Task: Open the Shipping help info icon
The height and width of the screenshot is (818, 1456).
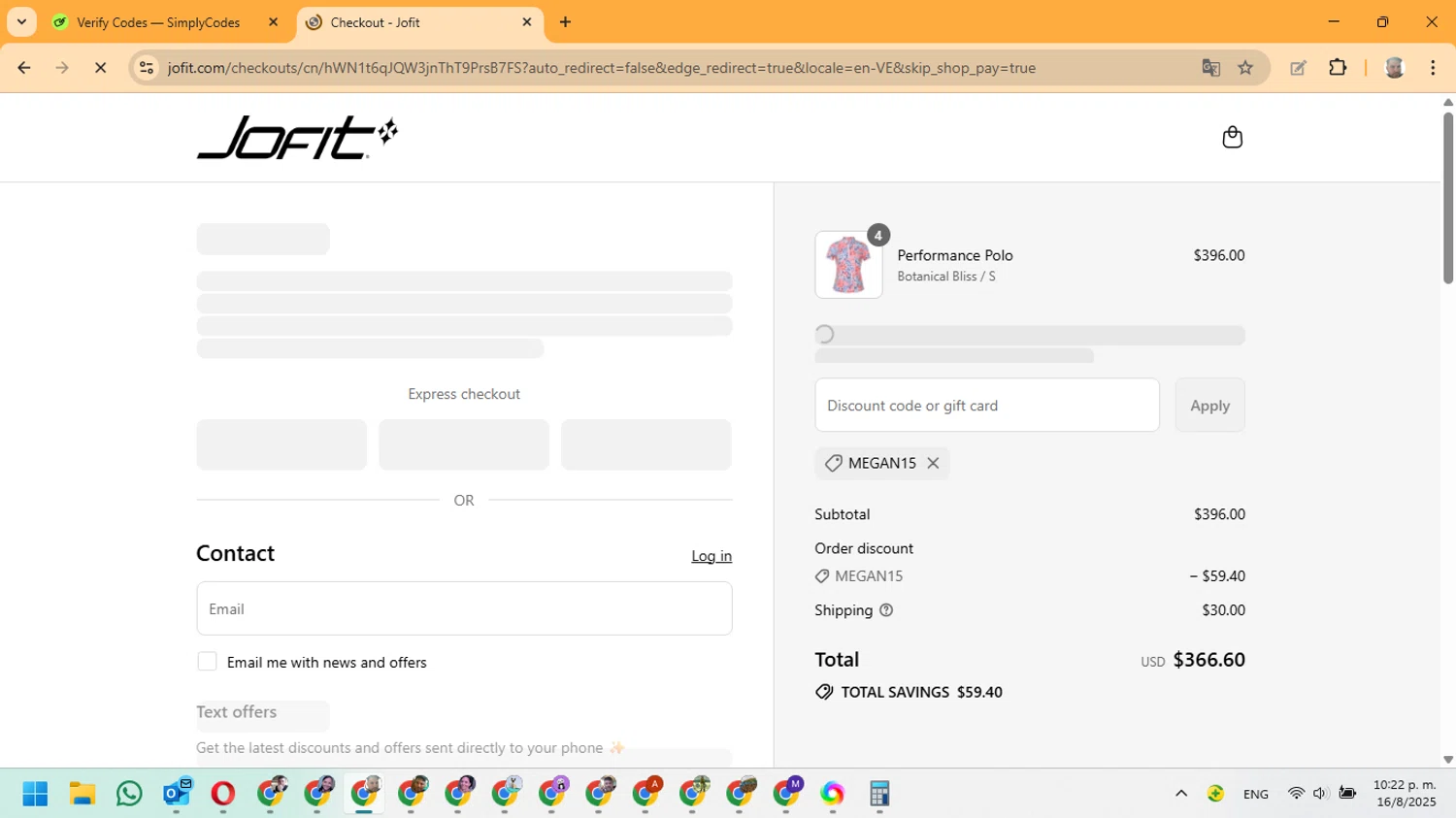Action: (x=886, y=610)
